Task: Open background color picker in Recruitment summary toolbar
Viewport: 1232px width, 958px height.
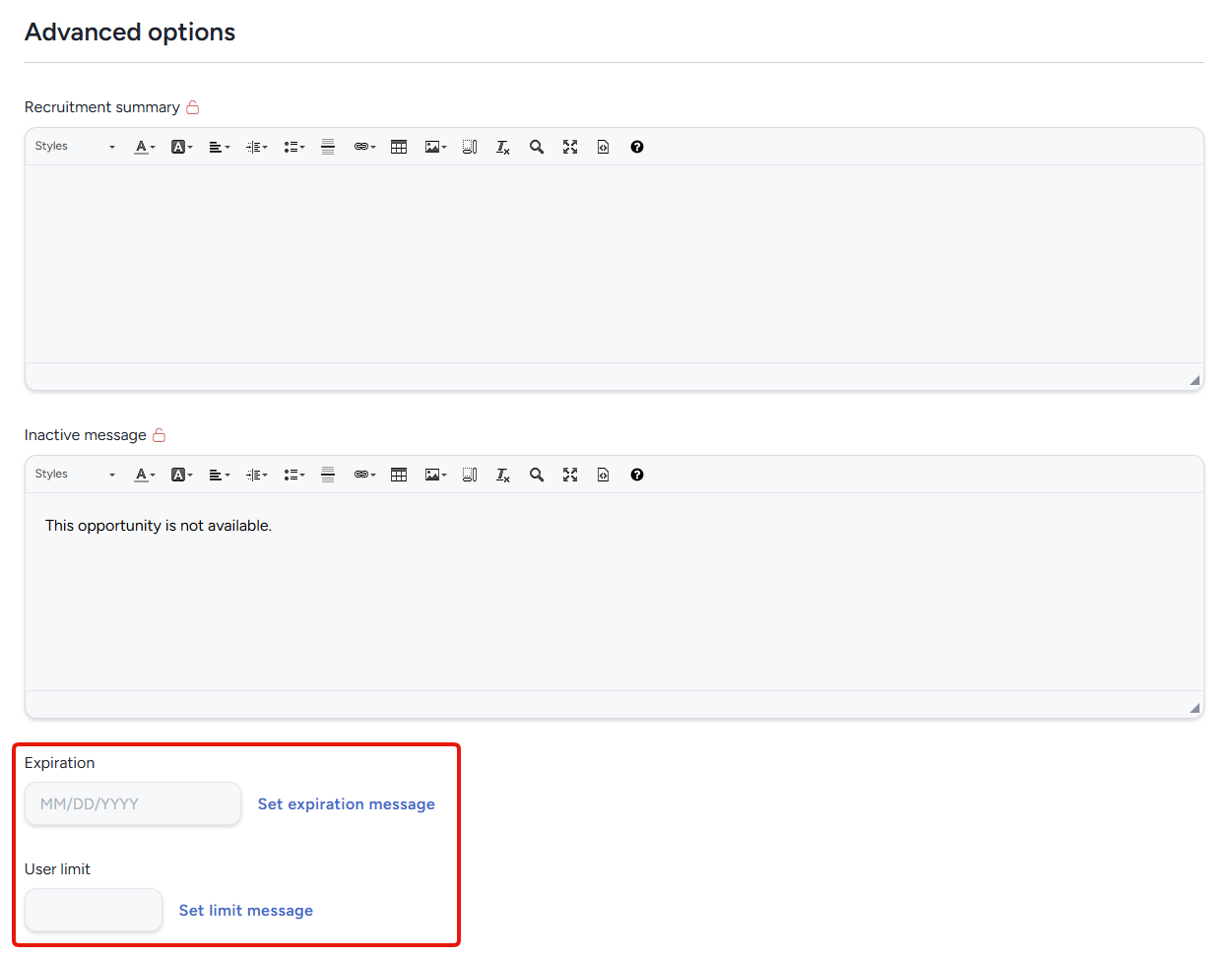Action: point(182,147)
